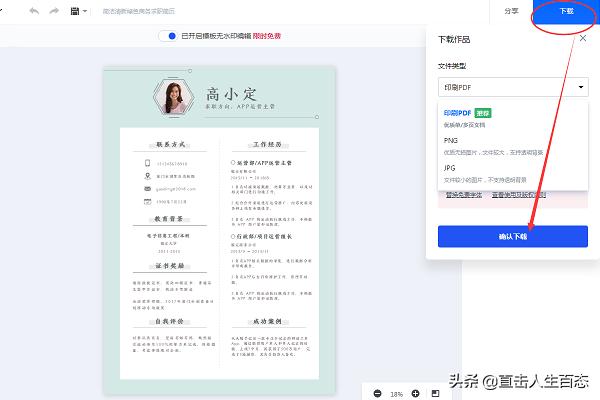This screenshot has width=600, height=400.
Task: Click the selection handle below the name line
Action: click(317, 117)
